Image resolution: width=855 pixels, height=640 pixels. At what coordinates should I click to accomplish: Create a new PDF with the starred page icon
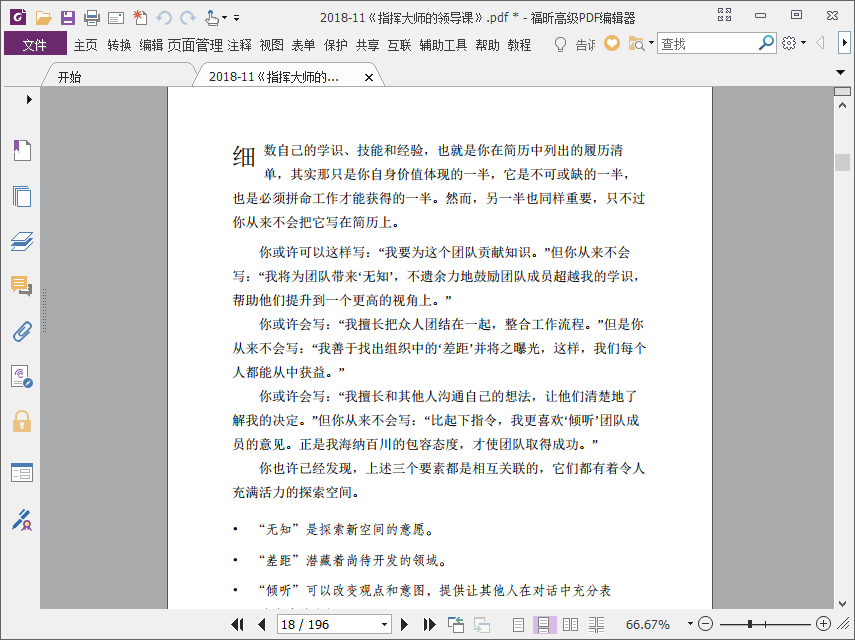[140, 17]
